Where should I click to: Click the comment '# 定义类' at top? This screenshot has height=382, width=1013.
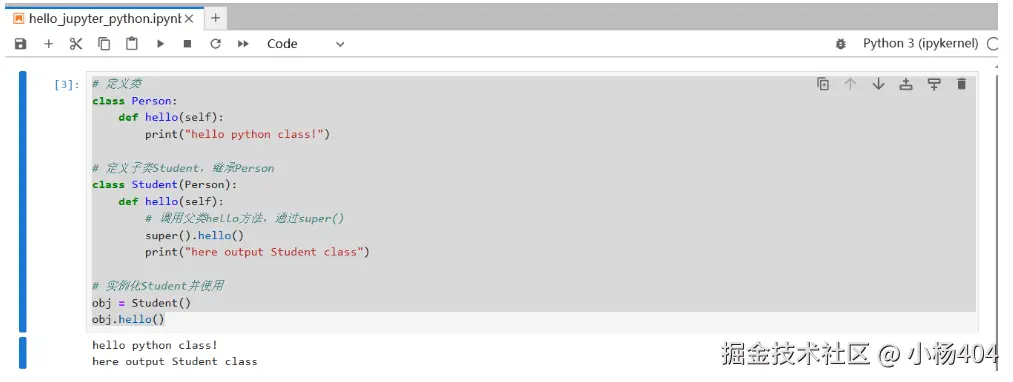pyautogui.click(x=117, y=84)
